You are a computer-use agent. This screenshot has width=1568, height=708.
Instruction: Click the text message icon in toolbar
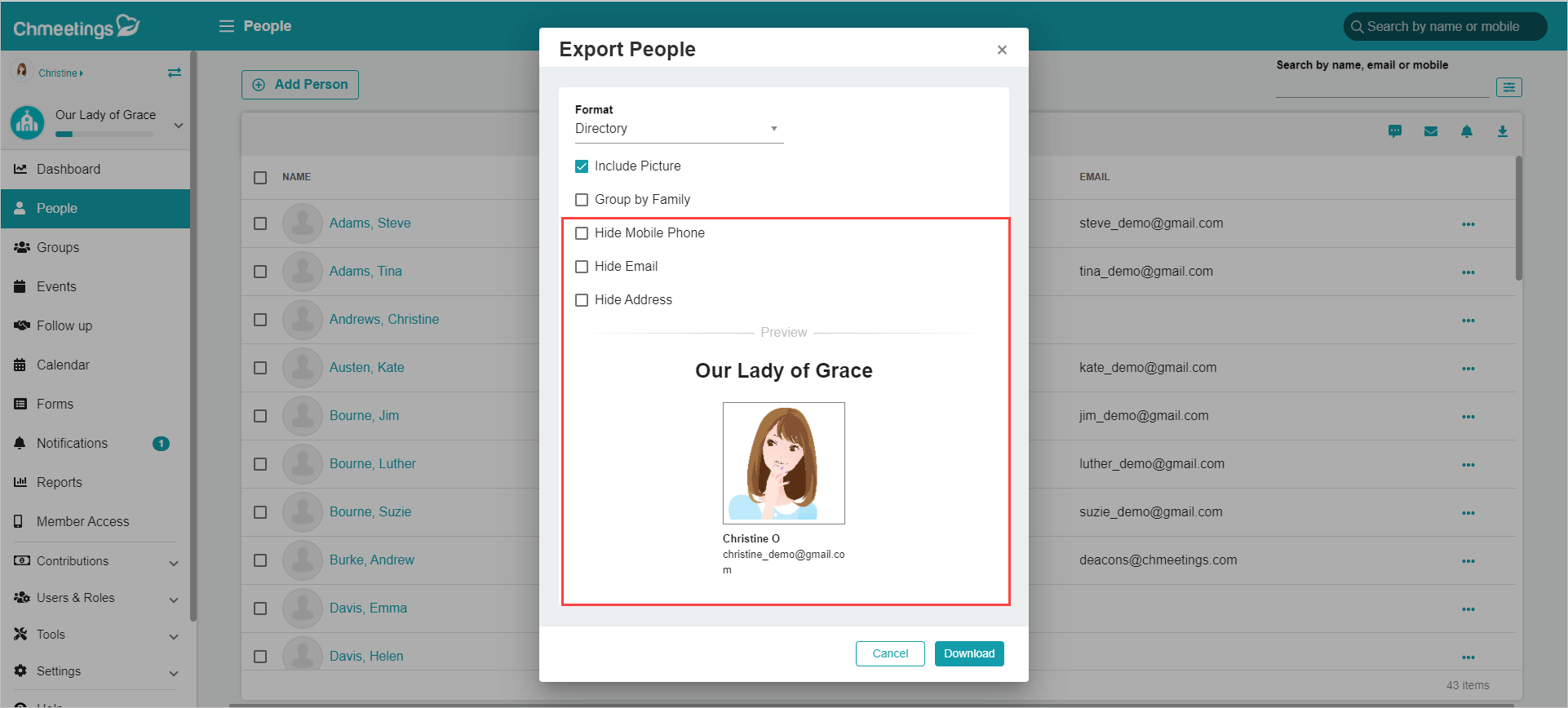(x=1395, y=131)
